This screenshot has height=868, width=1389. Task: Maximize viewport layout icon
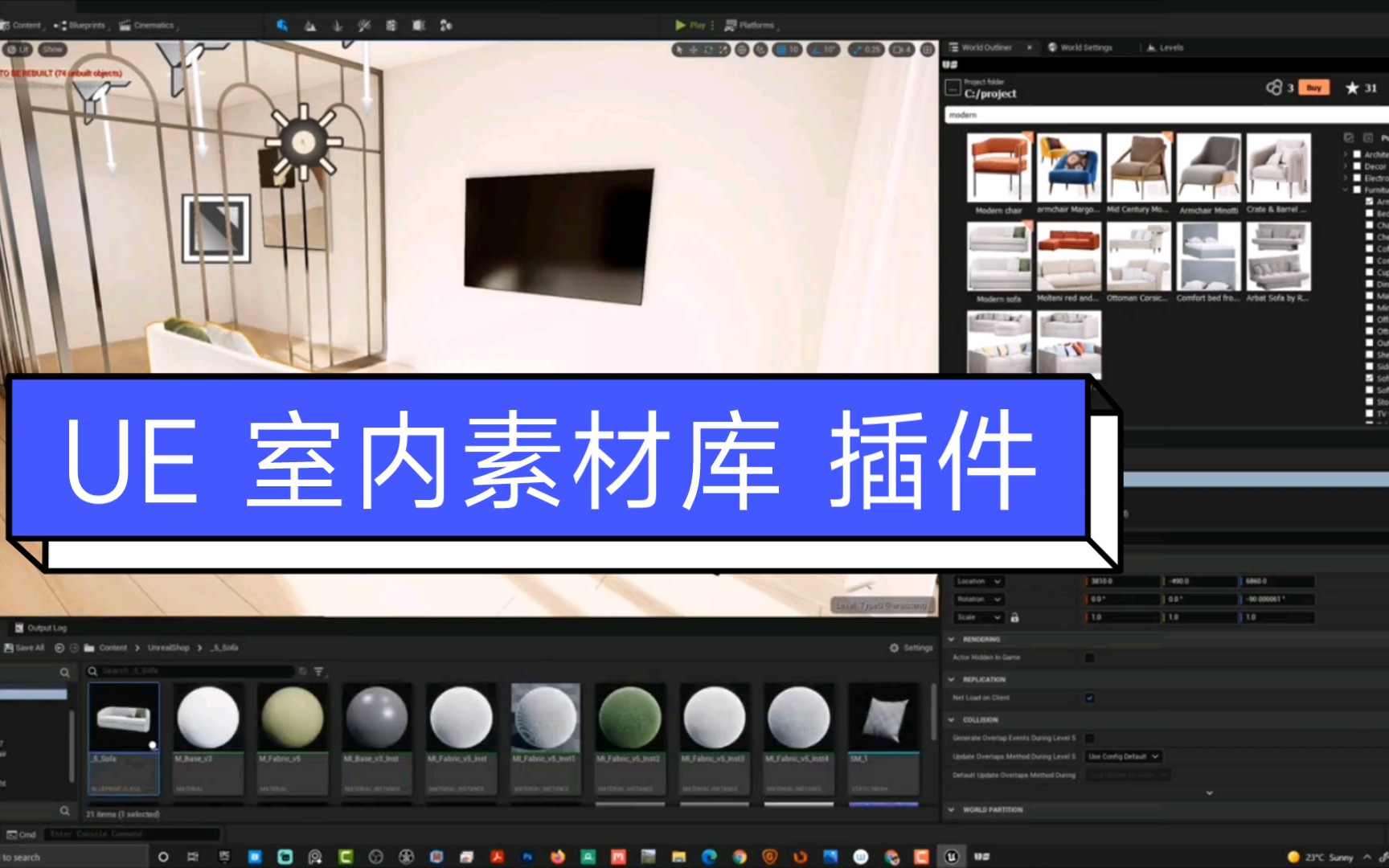pyautogui.click(x=928, y=50)
